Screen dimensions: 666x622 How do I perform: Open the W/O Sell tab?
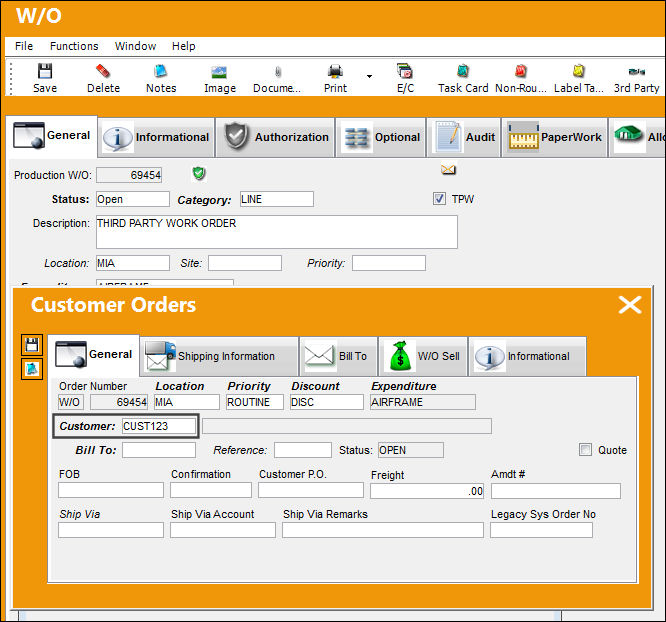tap(423, 356)
